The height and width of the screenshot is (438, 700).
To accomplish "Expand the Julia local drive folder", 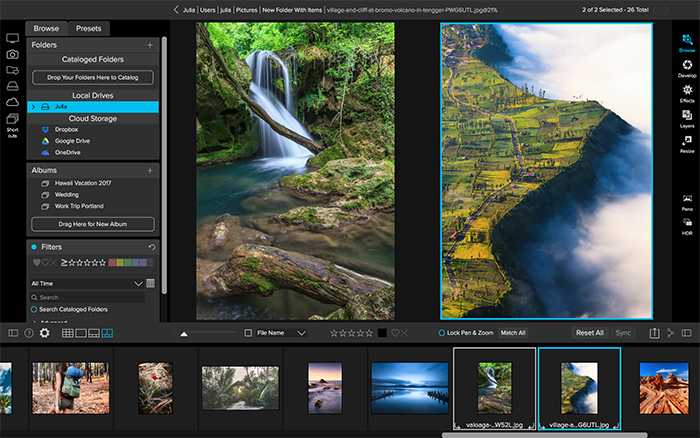I will point(33,106).
